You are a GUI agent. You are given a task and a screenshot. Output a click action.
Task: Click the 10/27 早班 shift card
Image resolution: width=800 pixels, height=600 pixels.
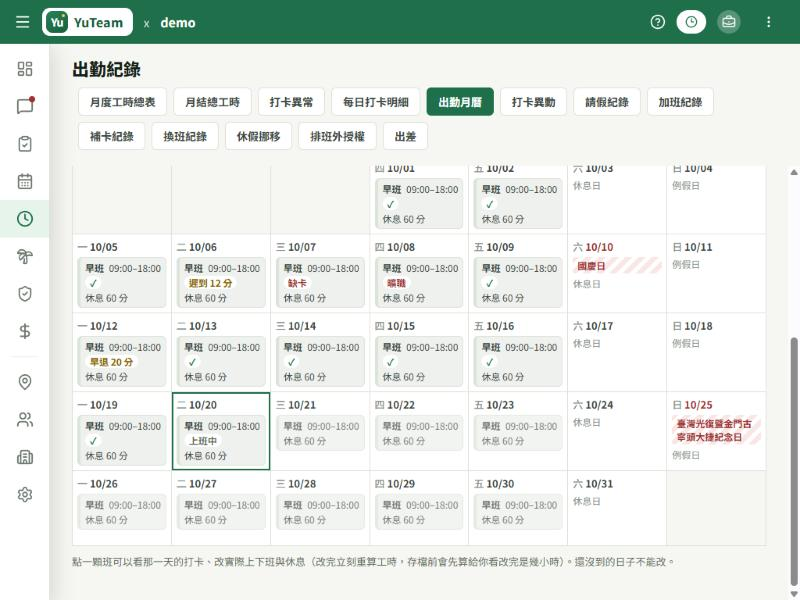[x=221, y=512]
